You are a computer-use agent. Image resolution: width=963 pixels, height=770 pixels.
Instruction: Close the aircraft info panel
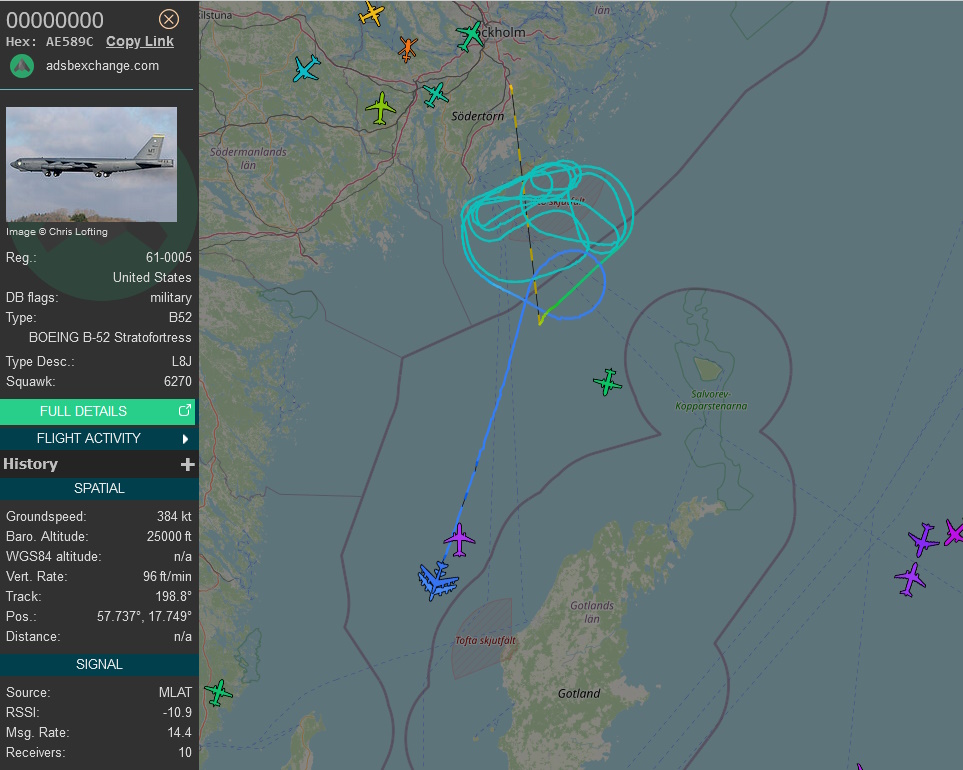[169, 20]
